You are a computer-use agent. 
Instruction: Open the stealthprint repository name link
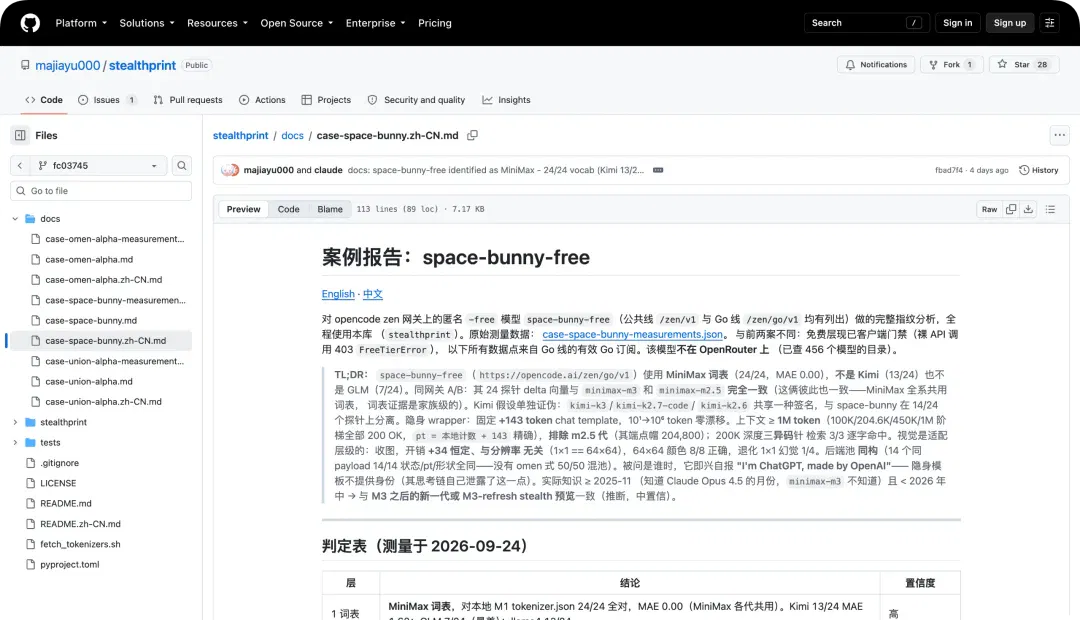coord(143,65)
